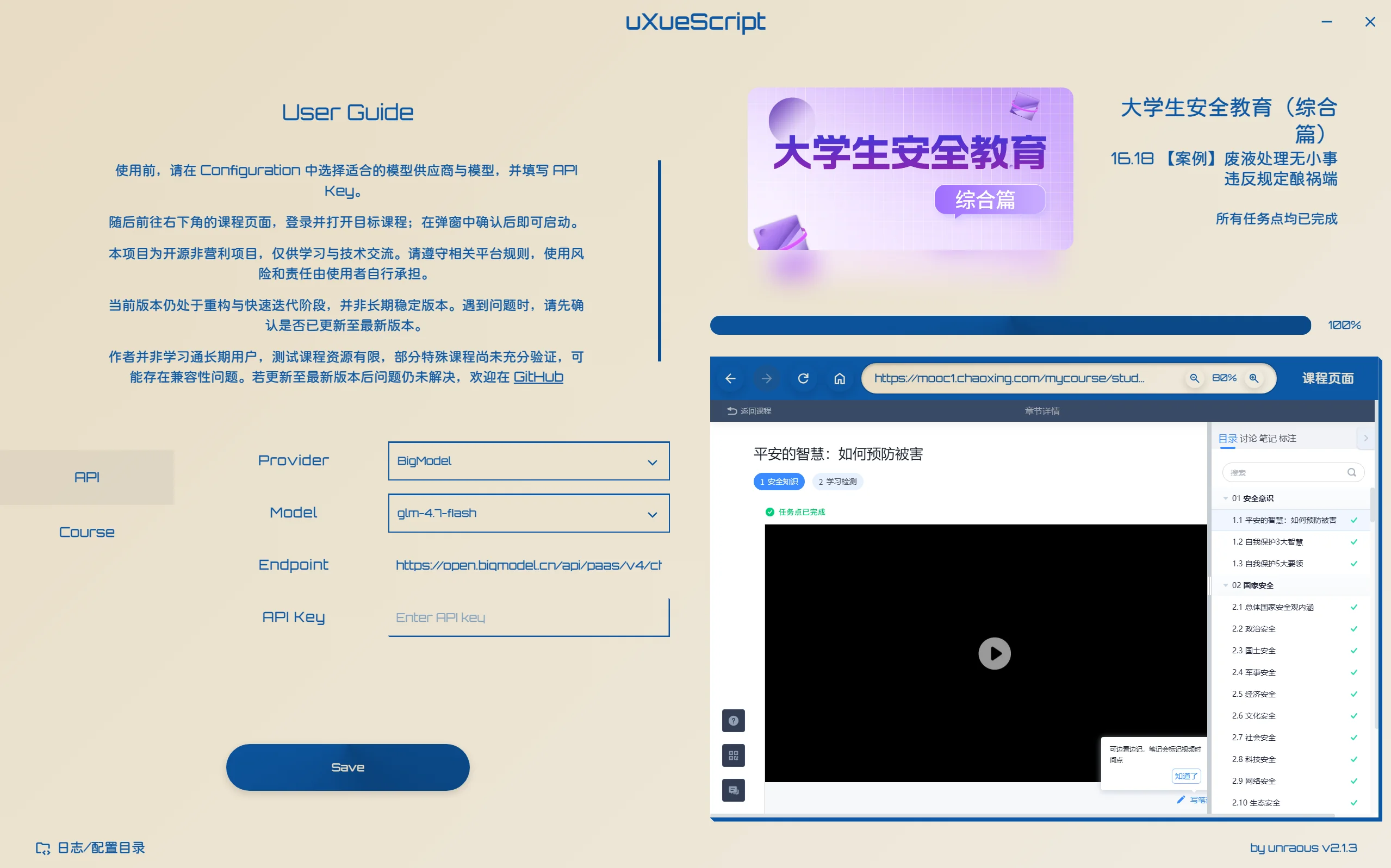Open the QR code icon

tap(734, 755)
